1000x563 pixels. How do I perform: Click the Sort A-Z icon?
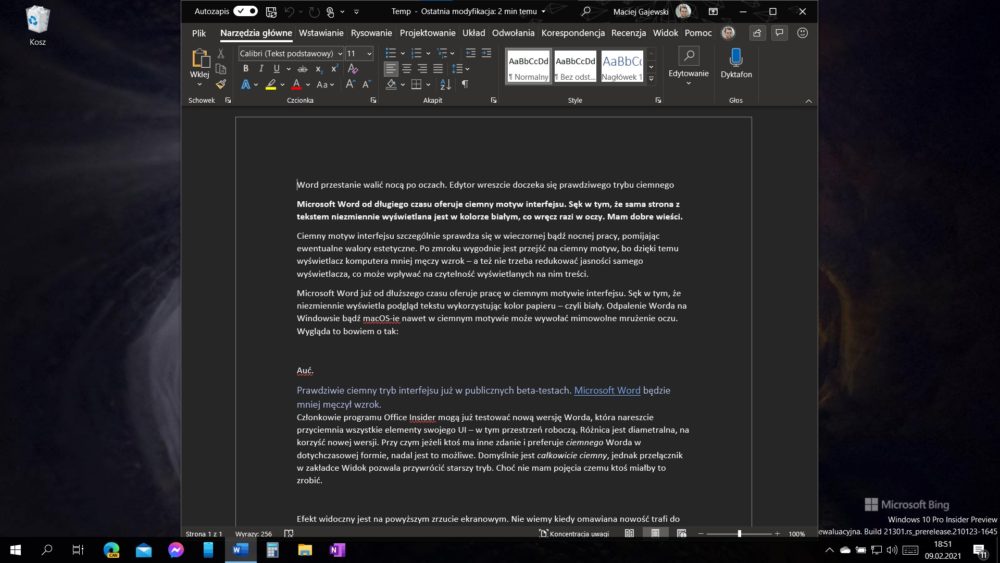pyautogui.click(x=445, y=84)
